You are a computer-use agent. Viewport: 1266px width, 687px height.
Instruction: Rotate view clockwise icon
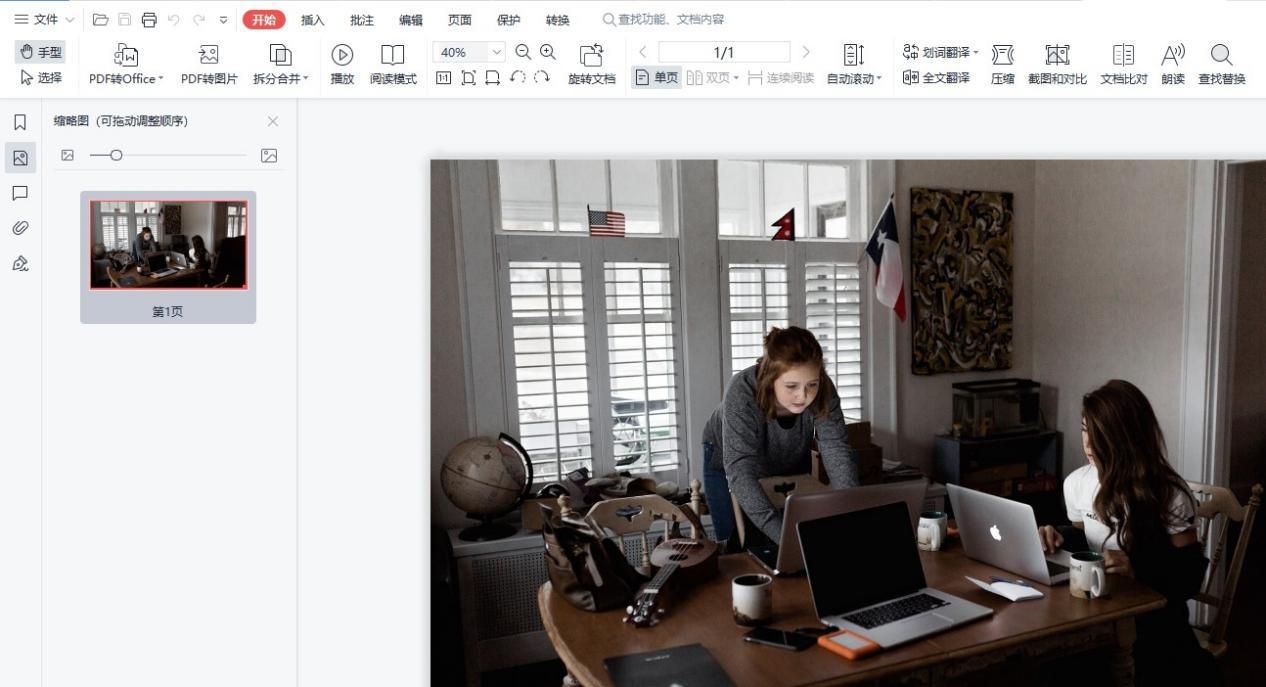click(541, 77)
